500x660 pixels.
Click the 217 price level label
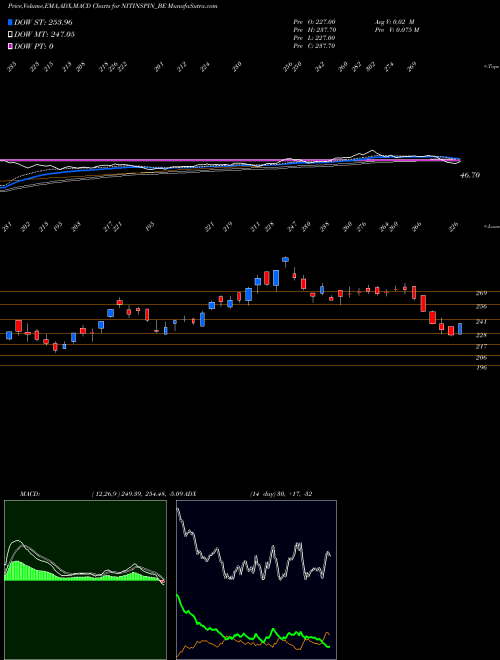(x=481, y=346)
